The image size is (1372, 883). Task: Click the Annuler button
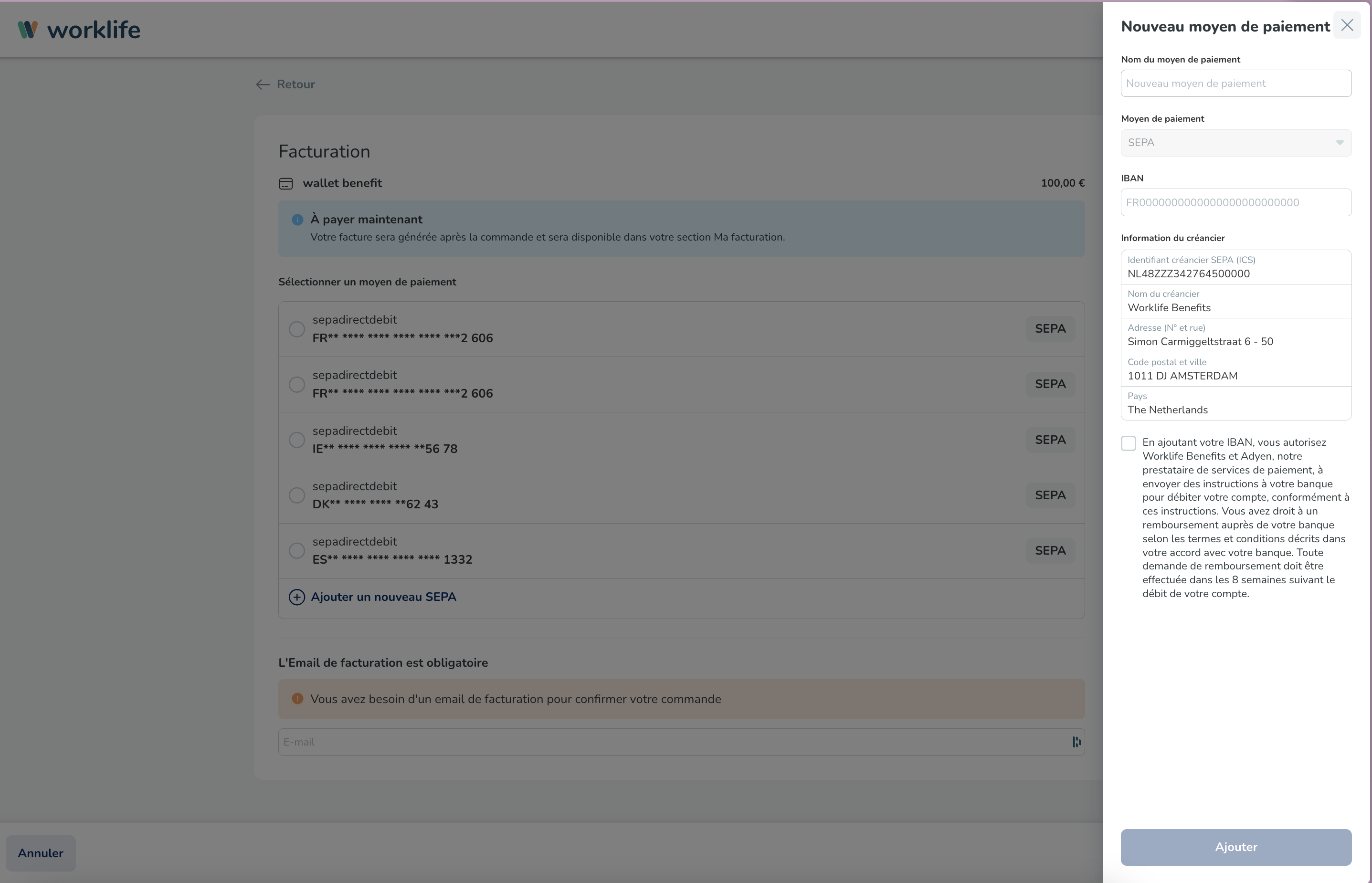coord(41,852)
